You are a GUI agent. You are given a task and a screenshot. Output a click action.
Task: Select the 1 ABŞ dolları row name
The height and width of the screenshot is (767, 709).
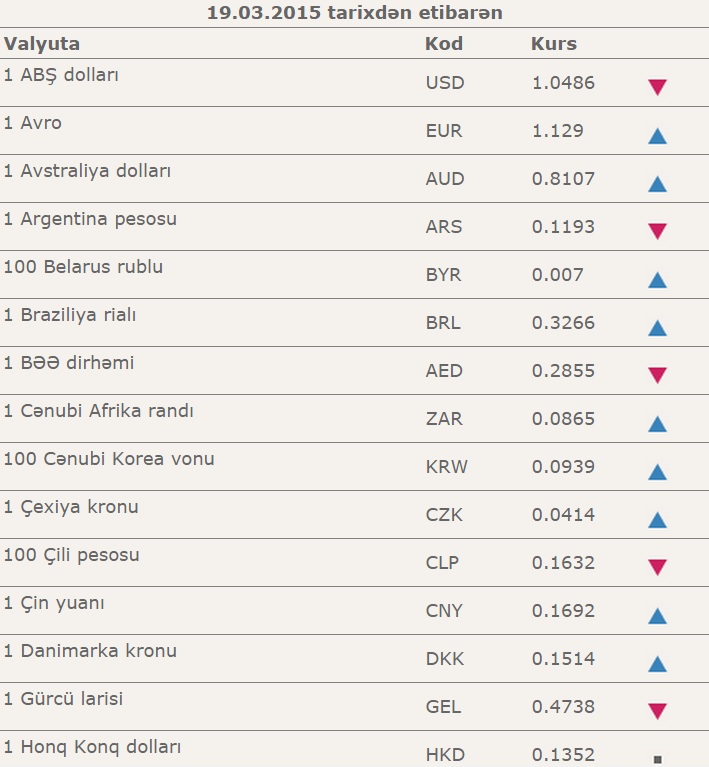pyautogui.click(x=62, y=75)
